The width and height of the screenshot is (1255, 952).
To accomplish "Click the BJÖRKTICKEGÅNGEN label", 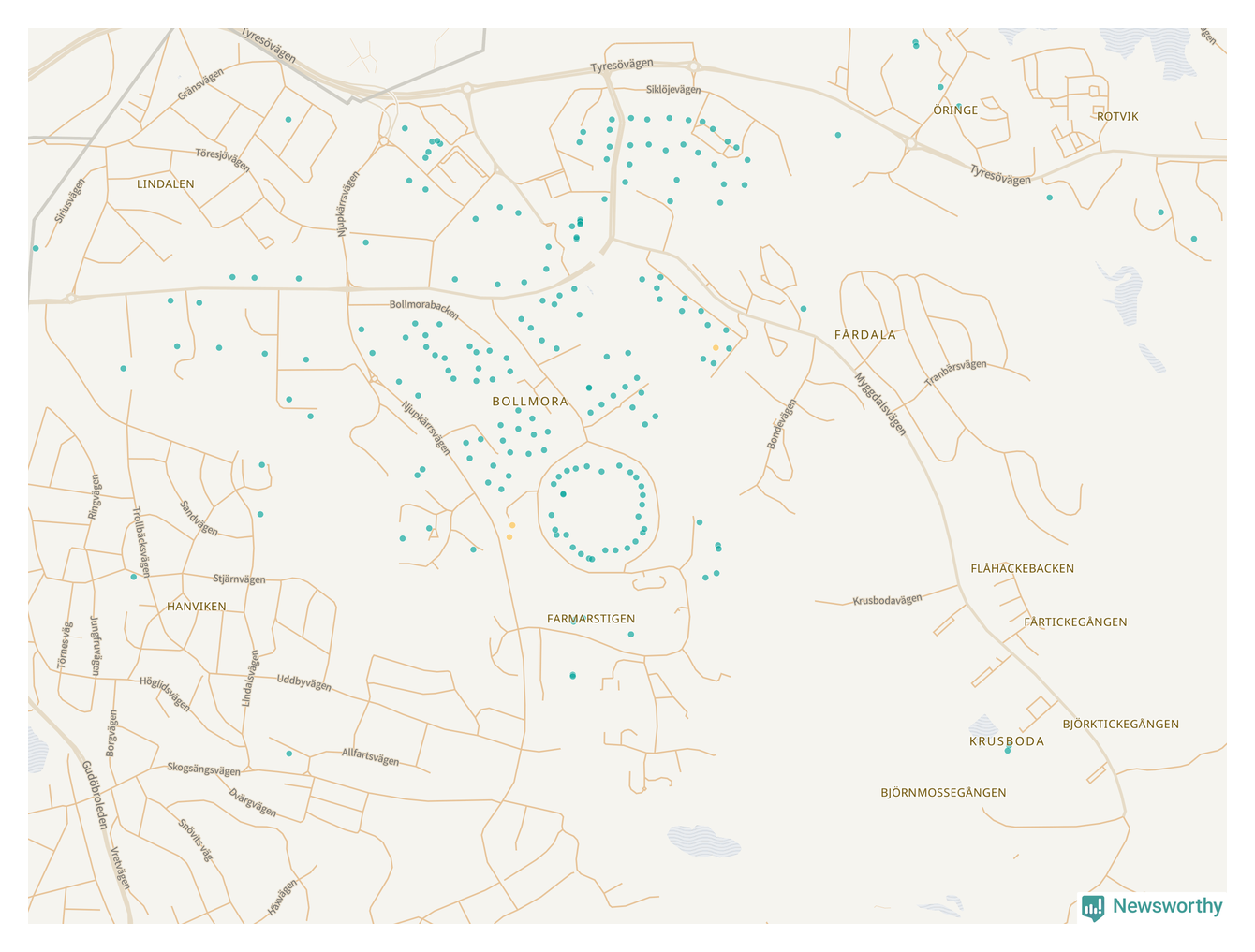I will pyautogui.click(x=1120, y=725).
